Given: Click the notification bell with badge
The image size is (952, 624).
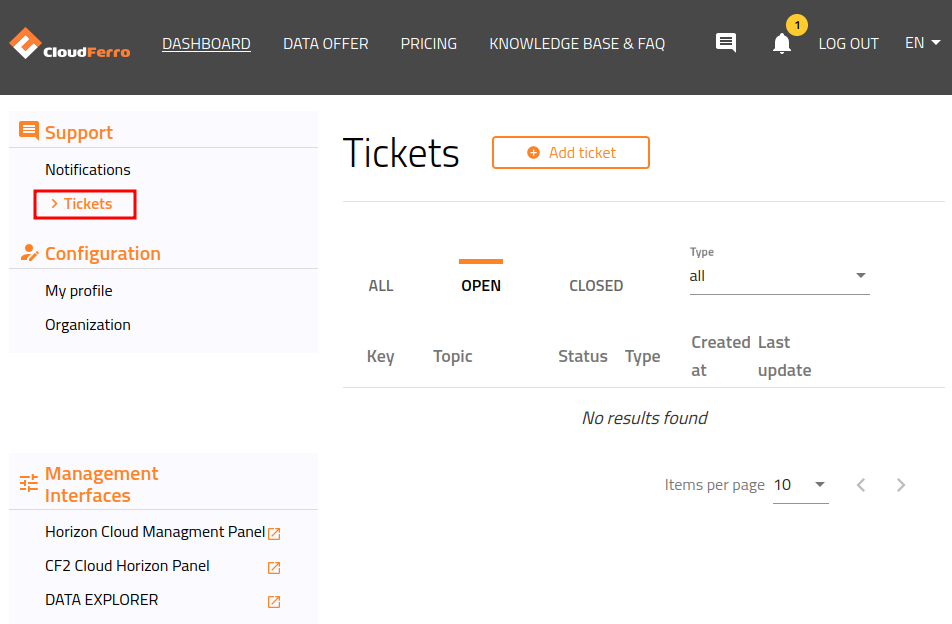Looking at the screenshot, I should (x=783, y=44).
